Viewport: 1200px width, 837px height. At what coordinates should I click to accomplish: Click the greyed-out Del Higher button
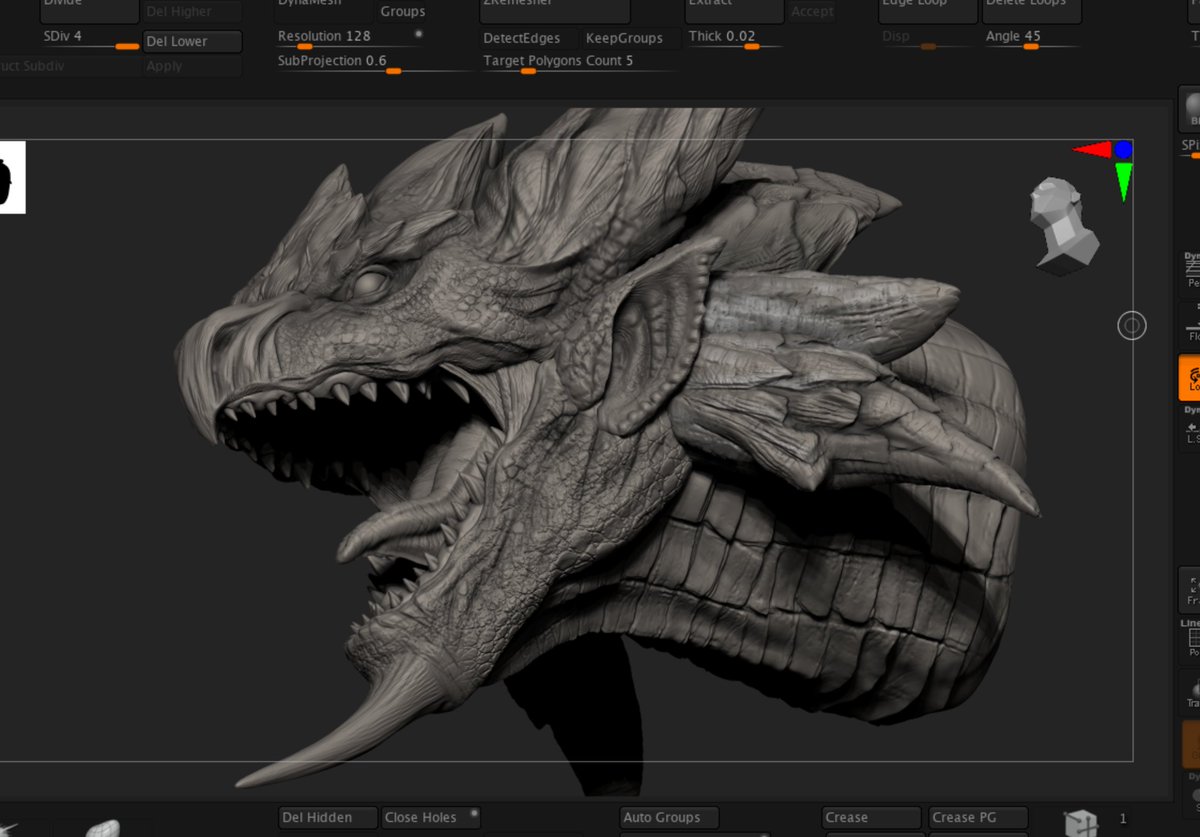click(x=192, y=12)
